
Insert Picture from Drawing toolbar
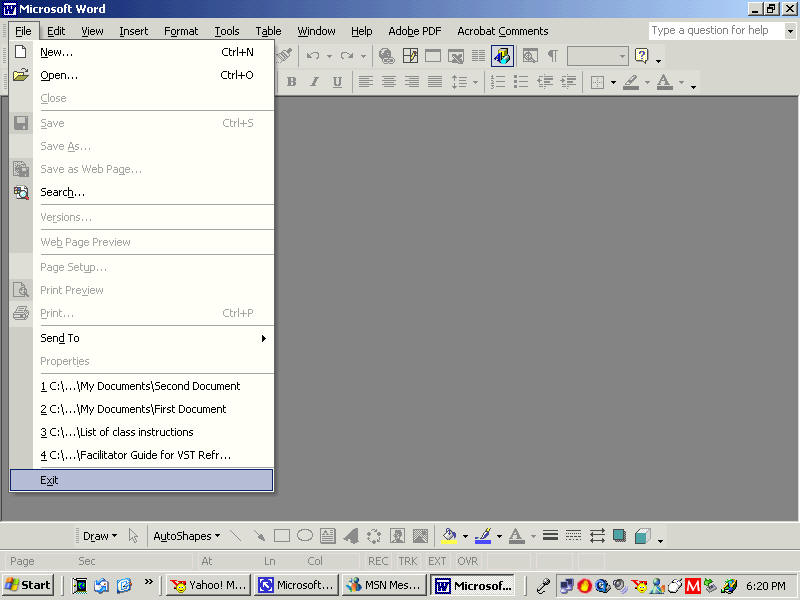click(x=420, y=536)
